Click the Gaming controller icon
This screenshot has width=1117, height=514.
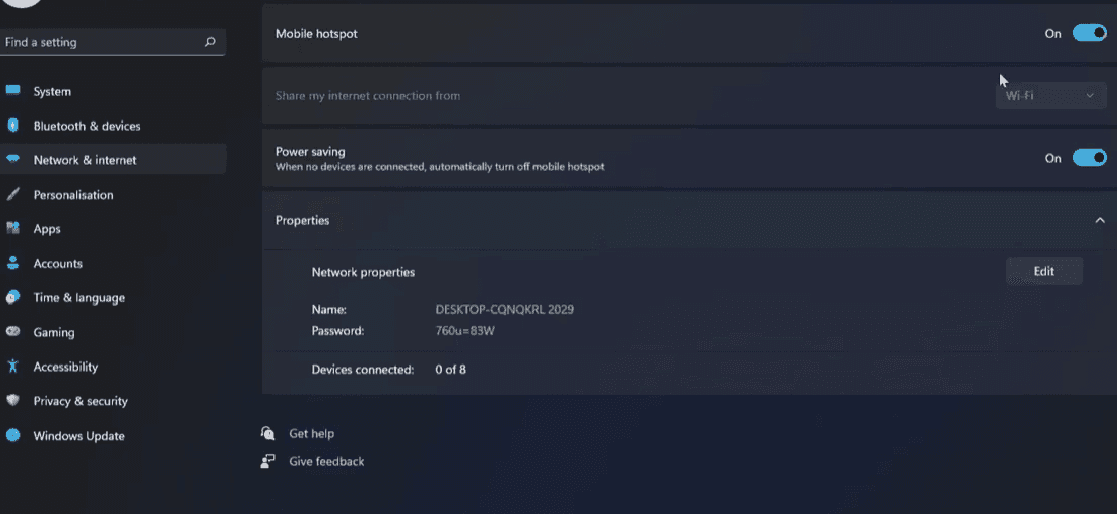pyautogui.click(x=13, y=332)
